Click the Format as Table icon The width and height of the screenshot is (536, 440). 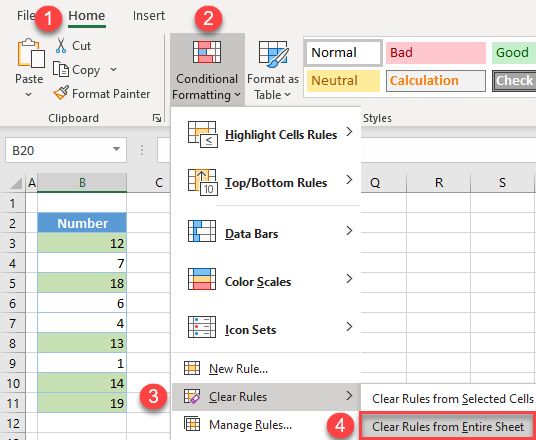point(273,54)
